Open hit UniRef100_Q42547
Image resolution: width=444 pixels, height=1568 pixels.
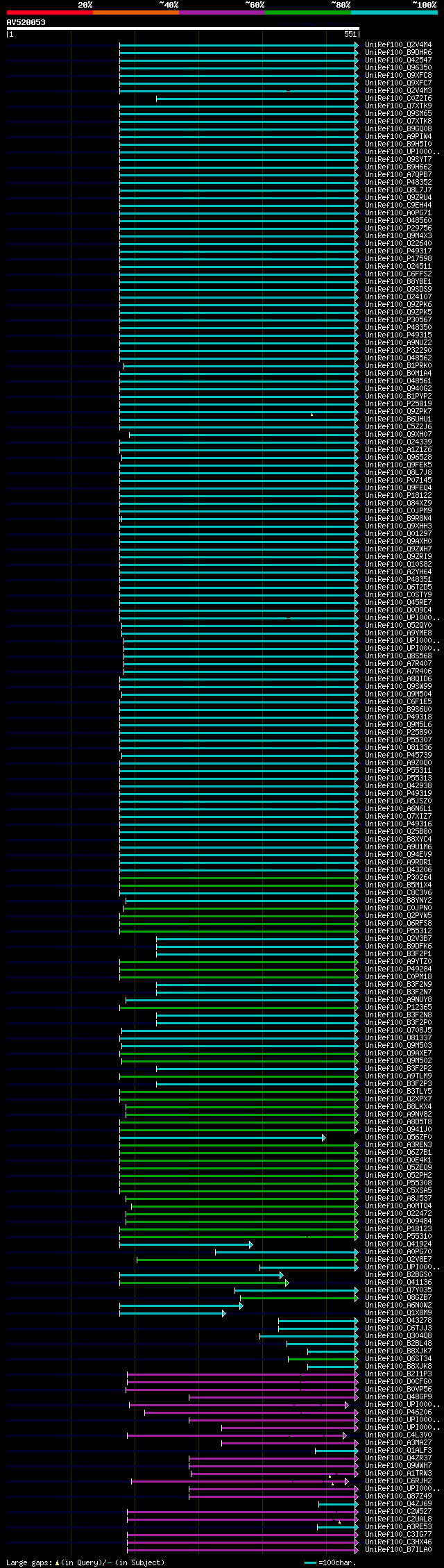398,60
